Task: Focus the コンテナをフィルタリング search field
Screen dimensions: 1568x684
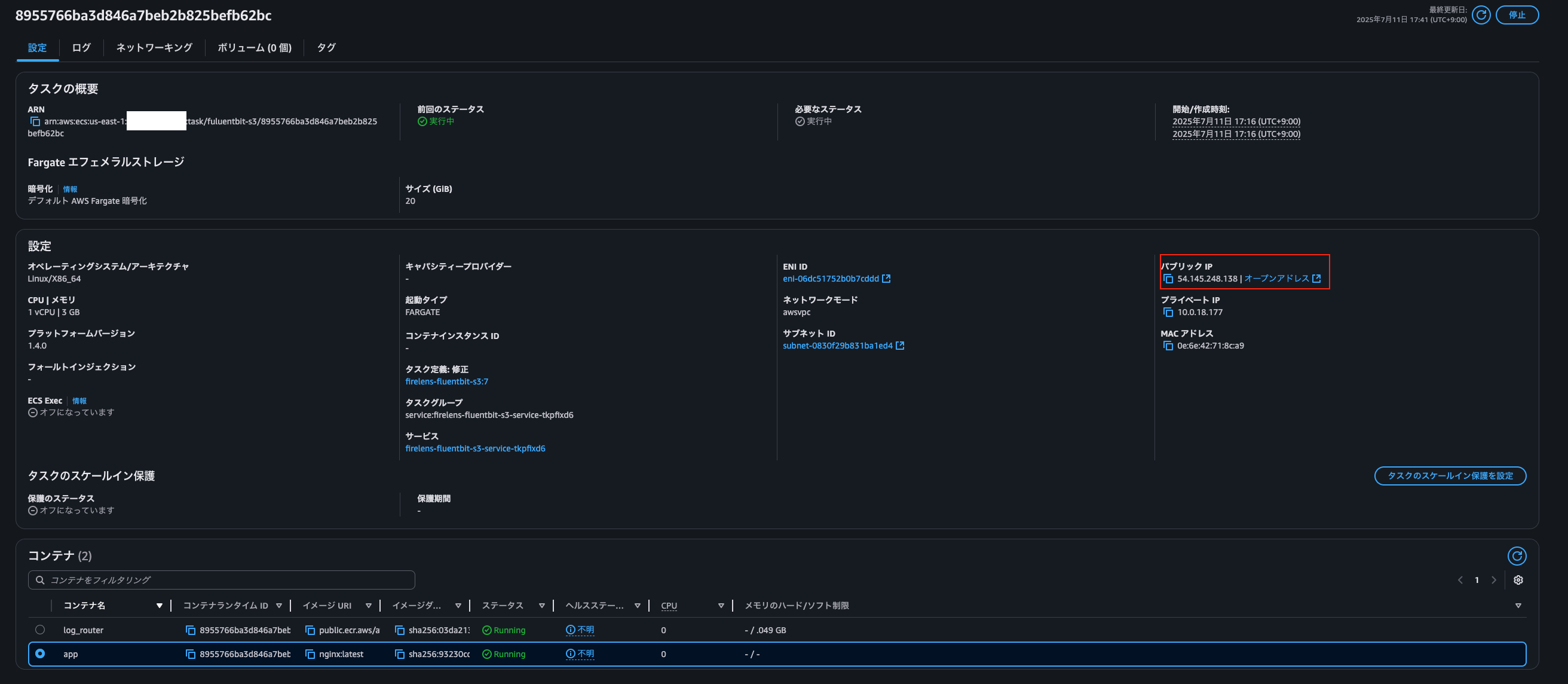Action: pos(222,580)
